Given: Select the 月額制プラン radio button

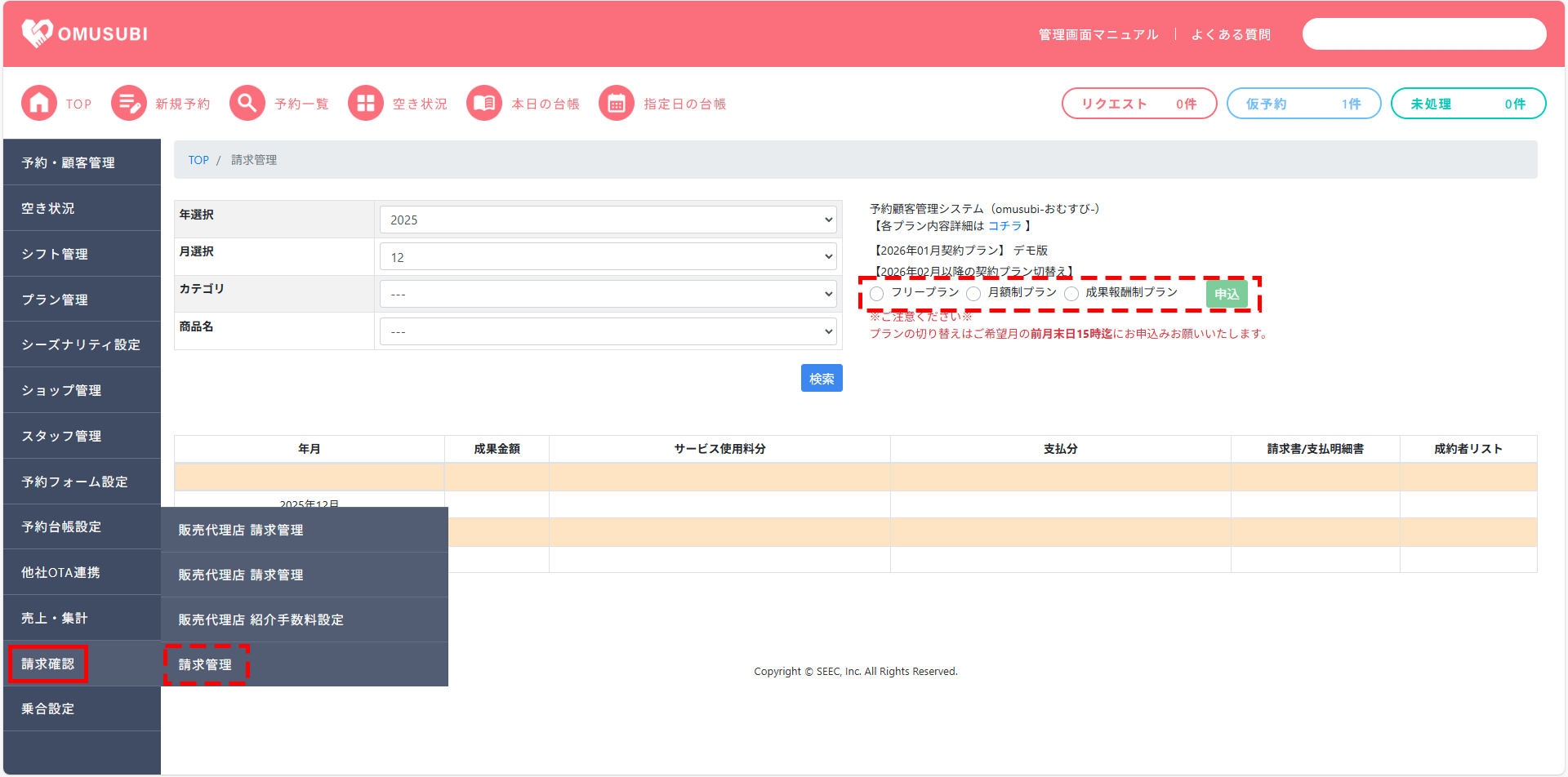Looking at the screenshot, I should [973, 294].
